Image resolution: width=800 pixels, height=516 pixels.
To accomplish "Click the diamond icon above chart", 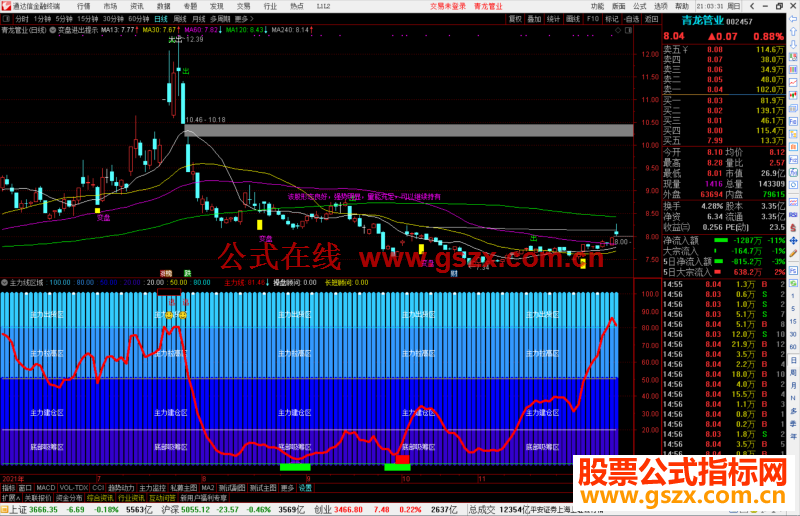I will (618, 30).
